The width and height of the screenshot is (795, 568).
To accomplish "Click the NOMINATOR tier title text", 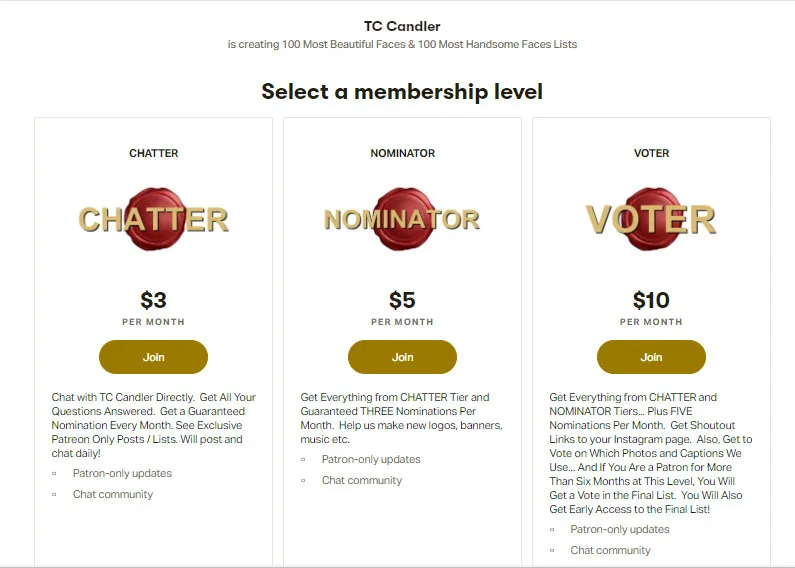I will pos(402,153).
